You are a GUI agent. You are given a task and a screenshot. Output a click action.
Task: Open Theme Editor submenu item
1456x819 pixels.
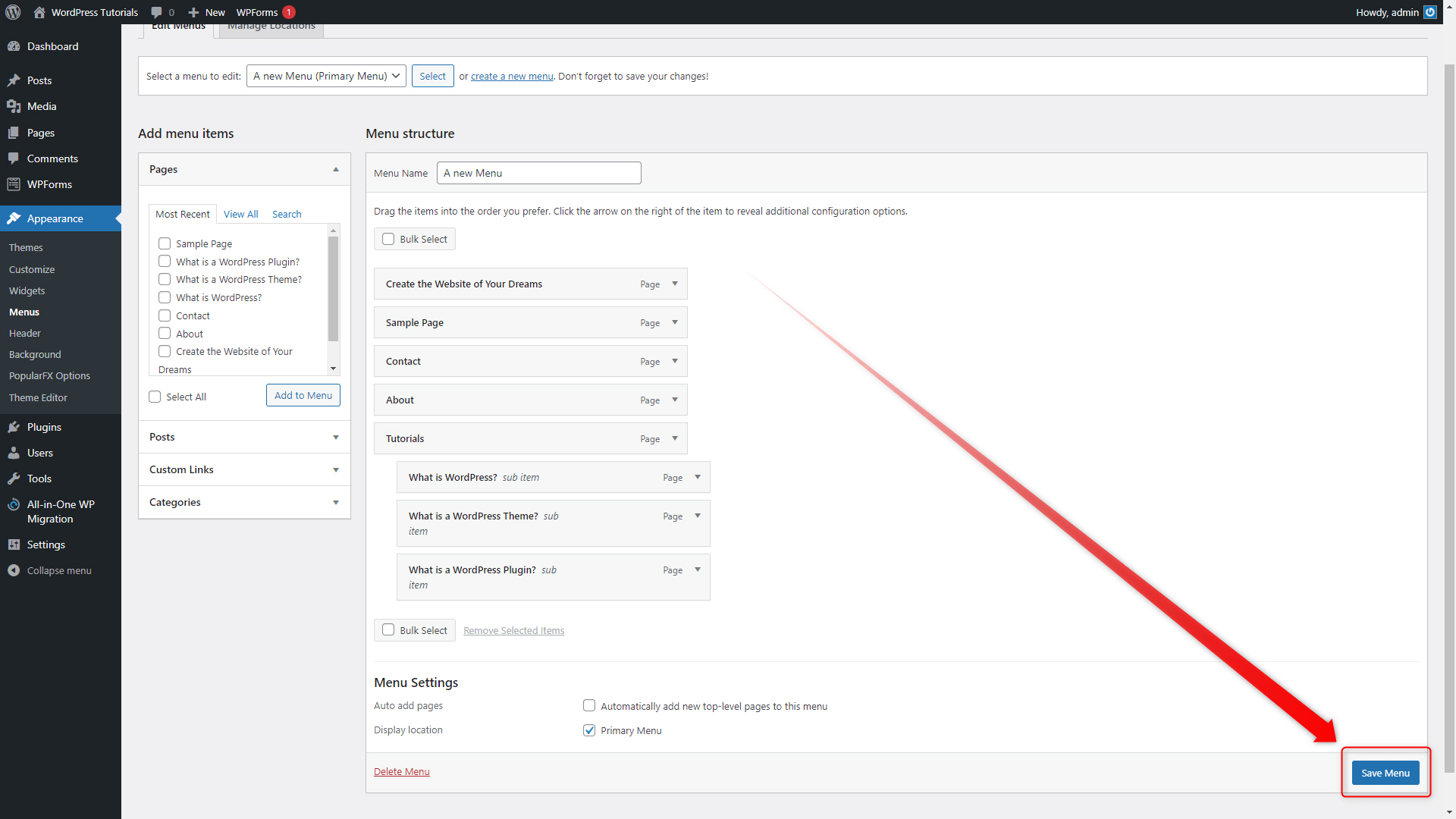tap(38, 397)
